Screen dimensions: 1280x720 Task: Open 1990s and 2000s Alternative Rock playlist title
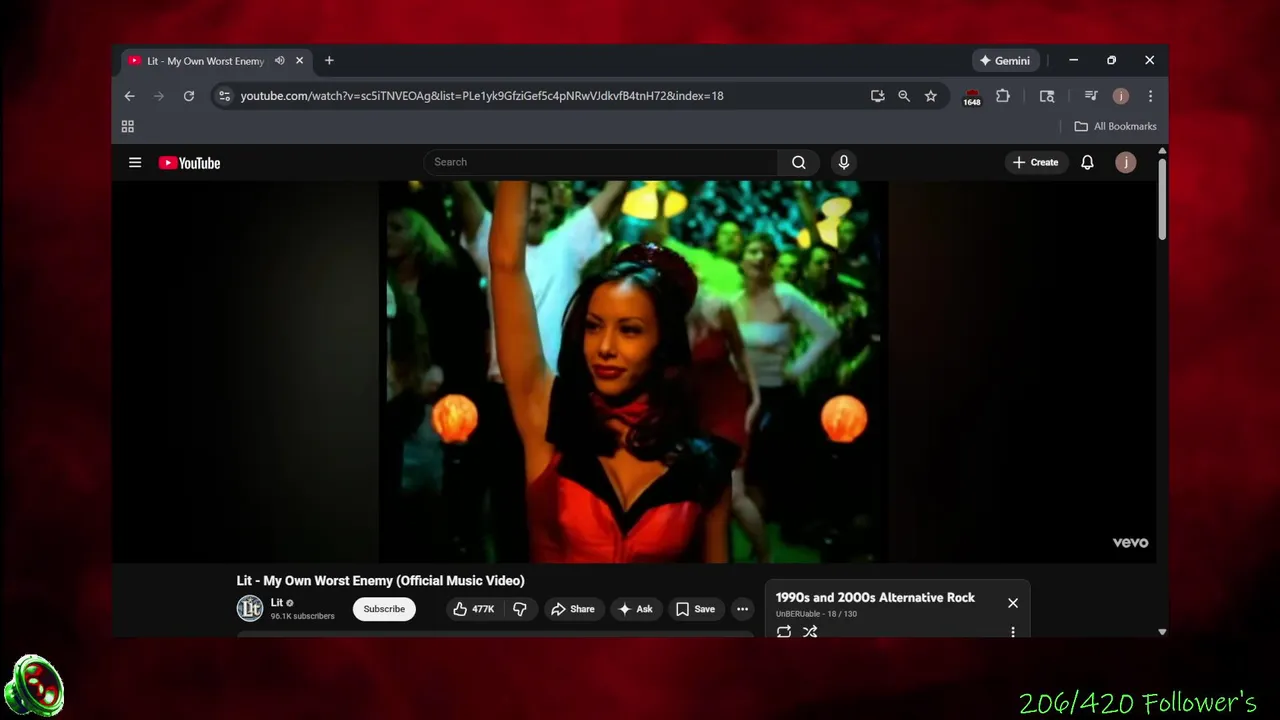(875, 597)
